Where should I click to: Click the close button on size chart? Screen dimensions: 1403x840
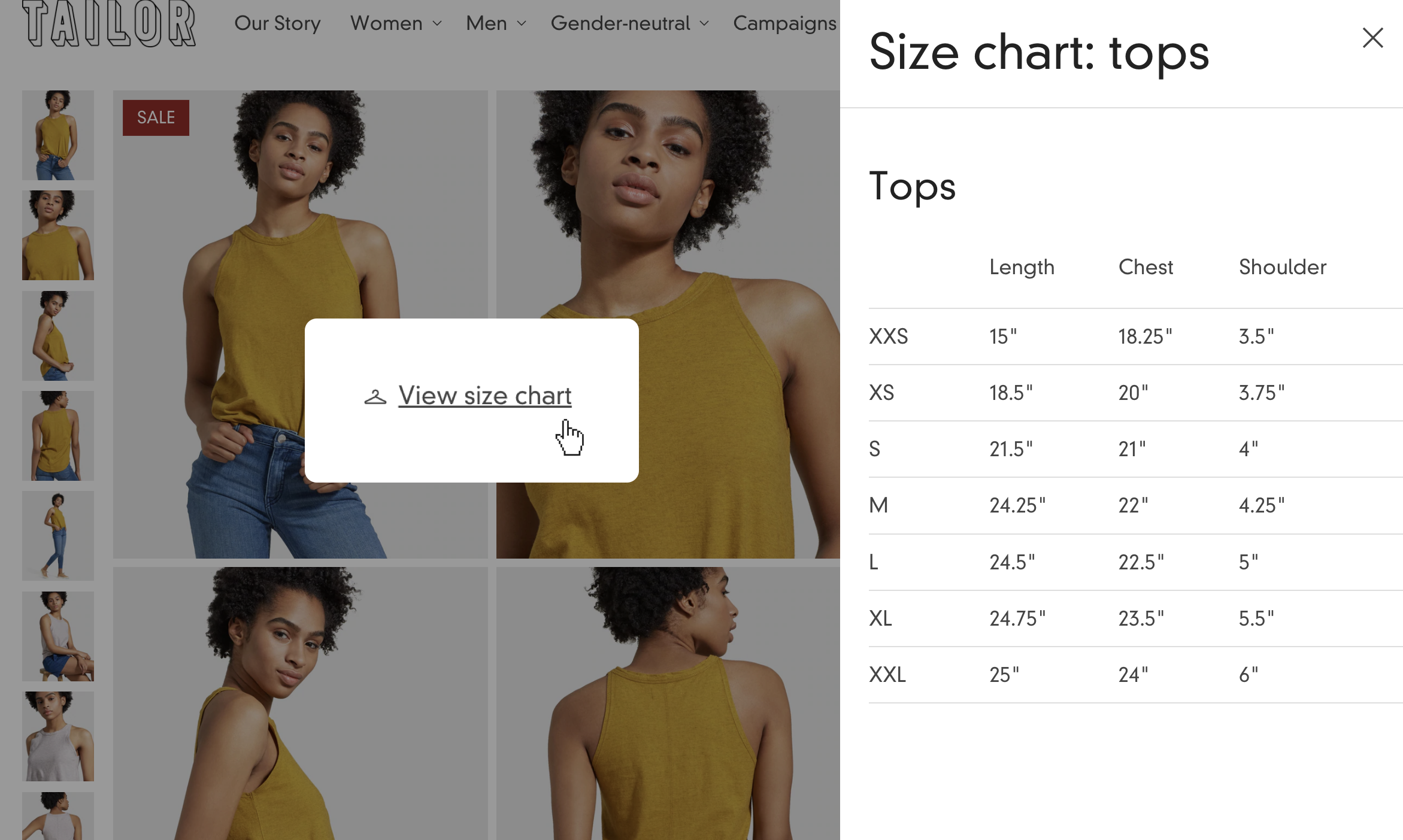[1373, 37]
